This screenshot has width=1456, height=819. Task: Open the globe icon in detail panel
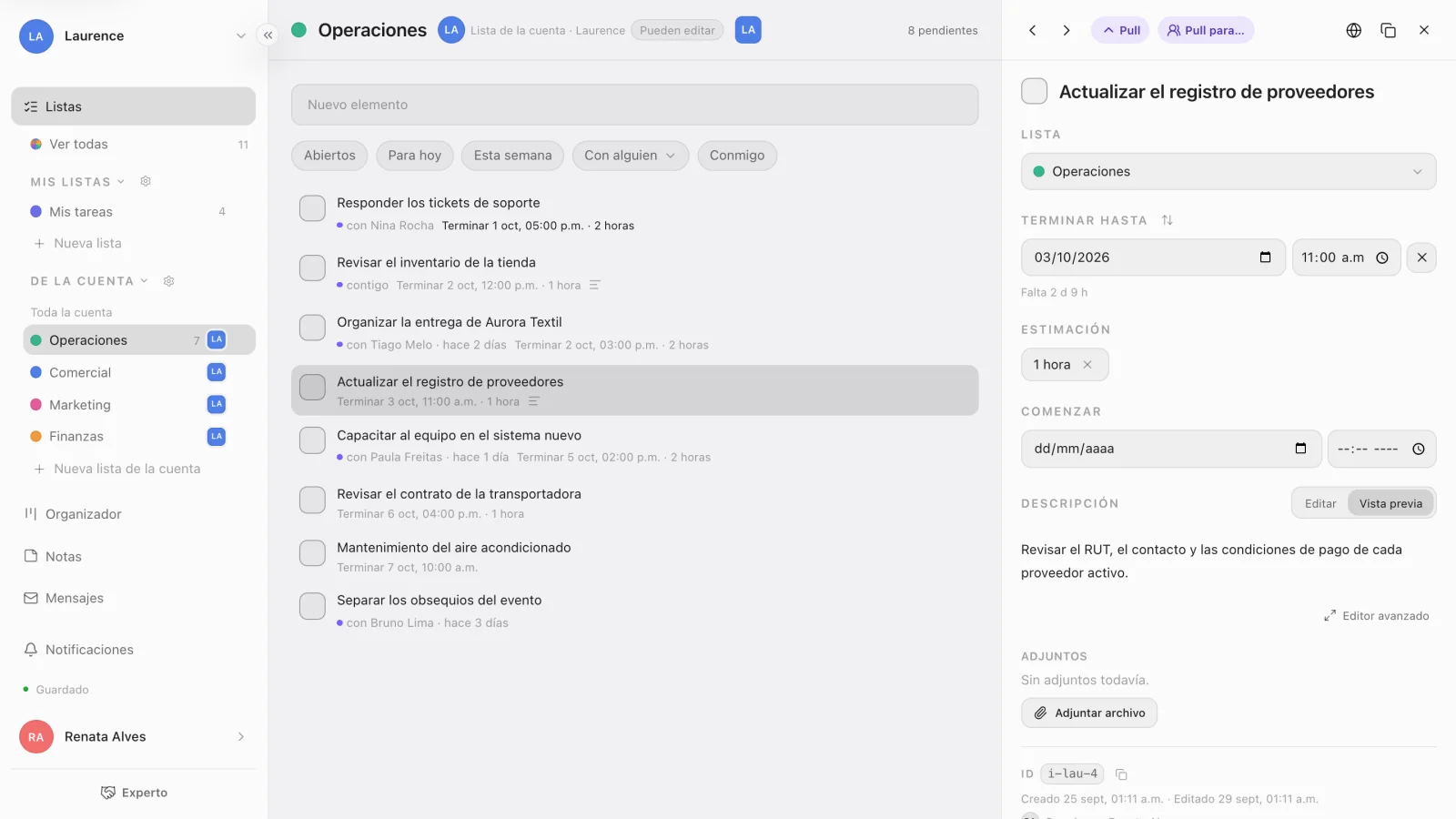click(1354, 30)
